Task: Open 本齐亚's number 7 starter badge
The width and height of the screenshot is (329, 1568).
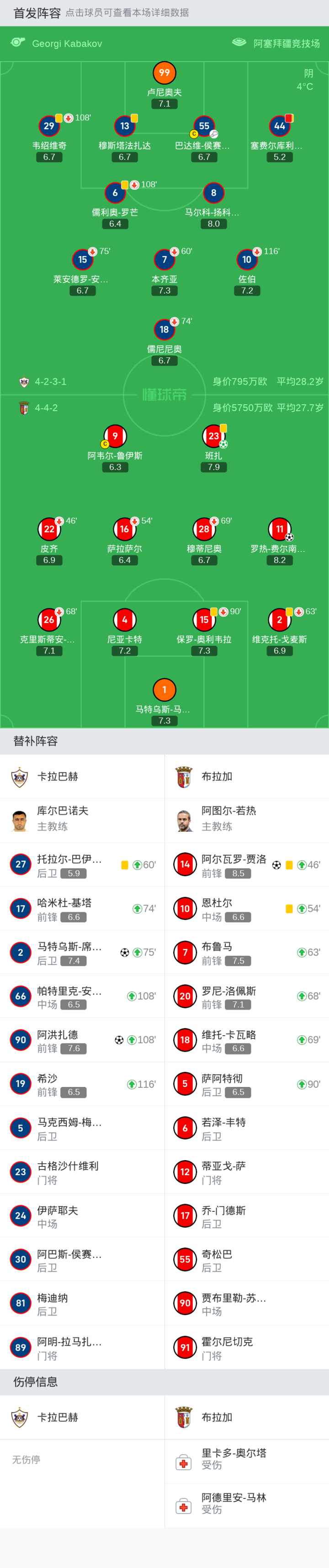Action: [164, 260]
